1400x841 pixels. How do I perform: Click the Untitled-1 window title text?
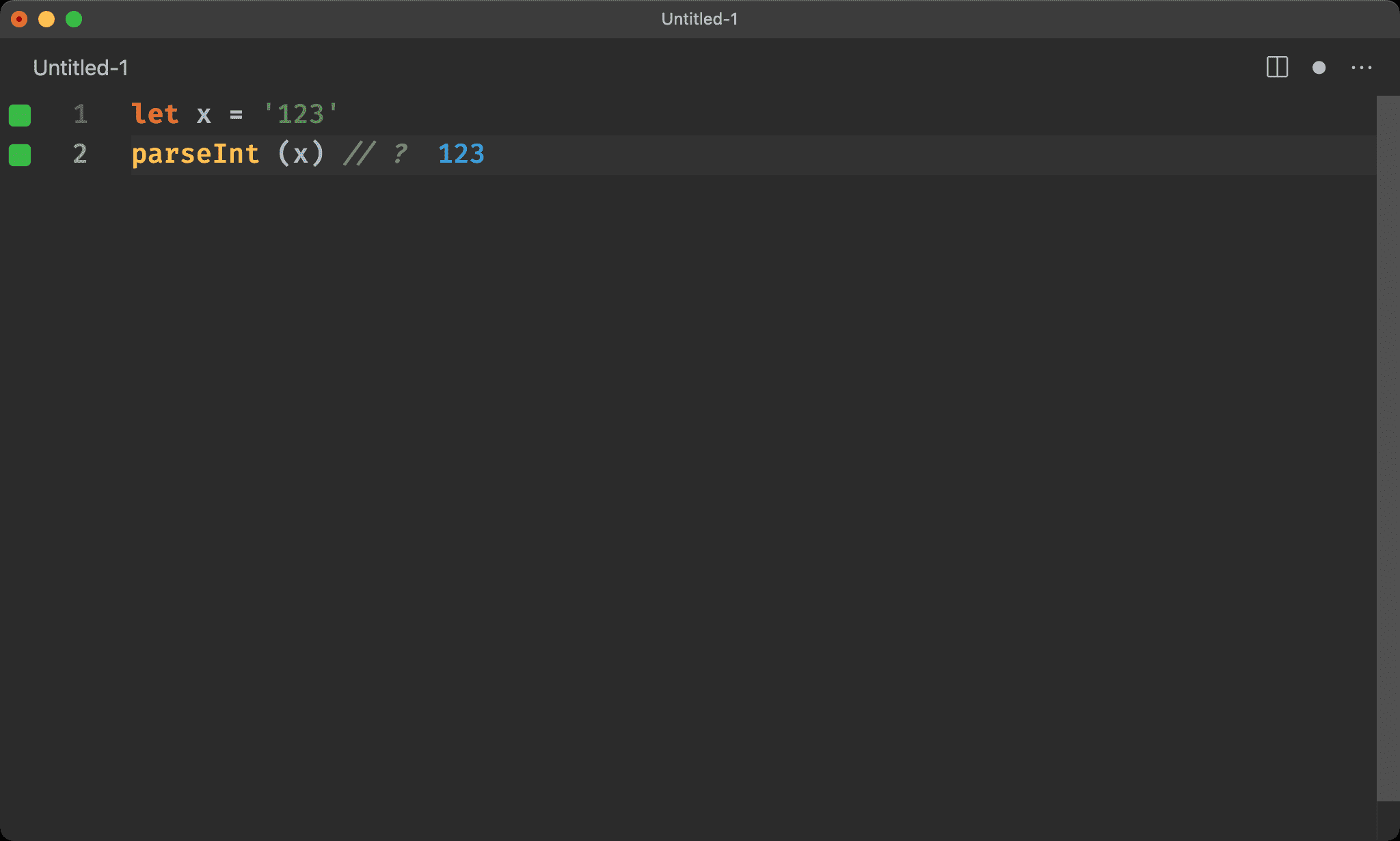click(699, 19)
